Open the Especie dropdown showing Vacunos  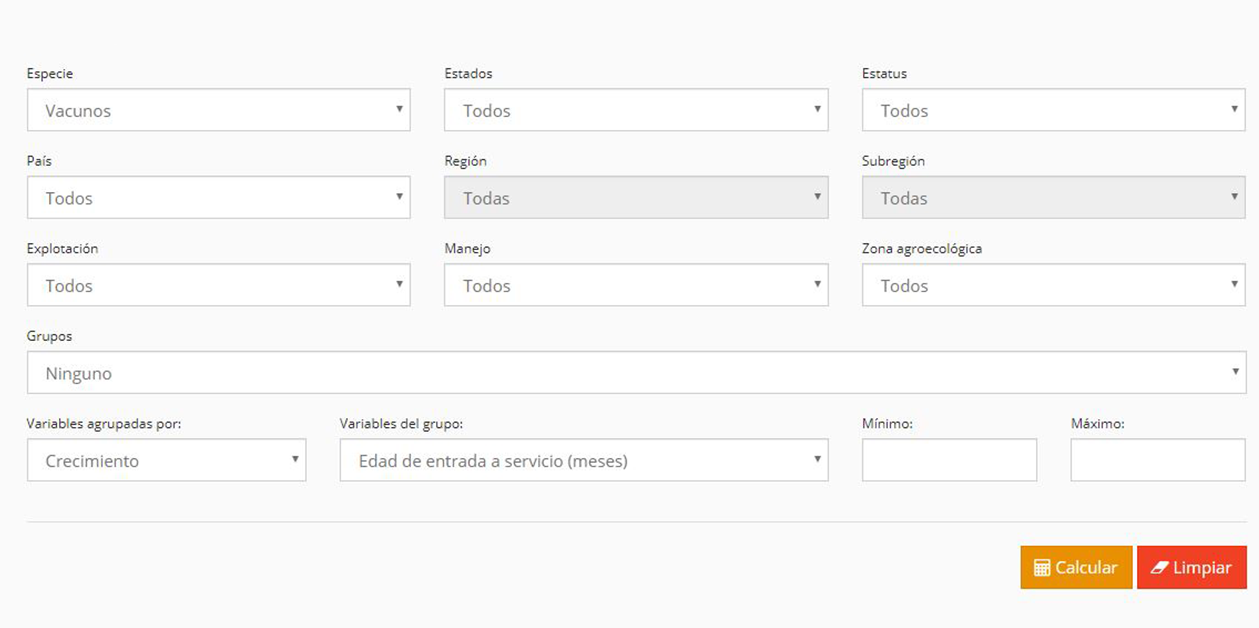tap(218, 110)
